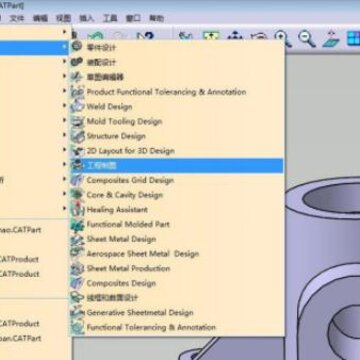Screen dimensions: 360x360
Task: Click the Weld Design workbench icon
Action: pyautogui.click(x=77, y=106)
